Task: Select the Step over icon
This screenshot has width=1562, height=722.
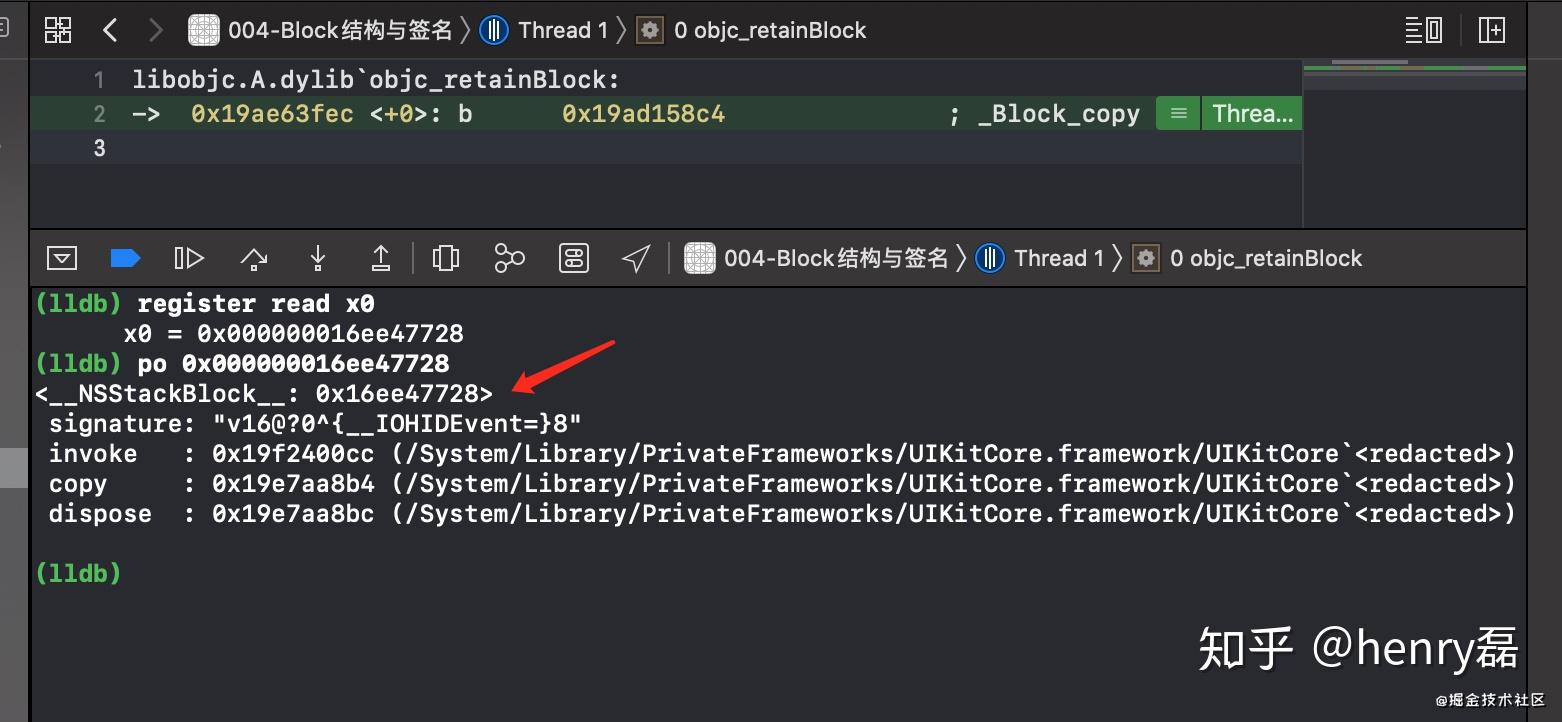Action: [253, 257]
